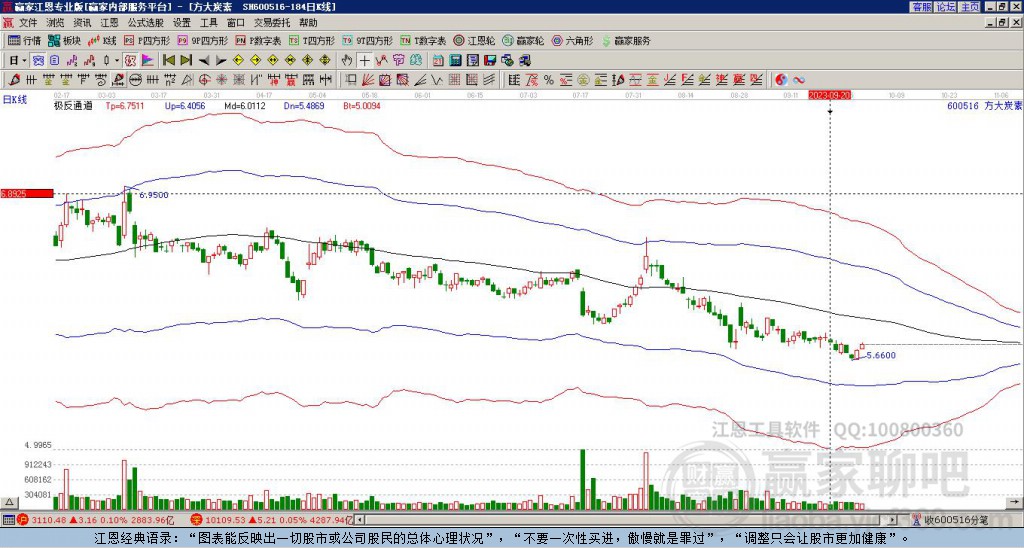Viewport: 1024px width, 548px height.
Task: Click the Md=6.0112 indicator value
Action: [x=245, y=105]
